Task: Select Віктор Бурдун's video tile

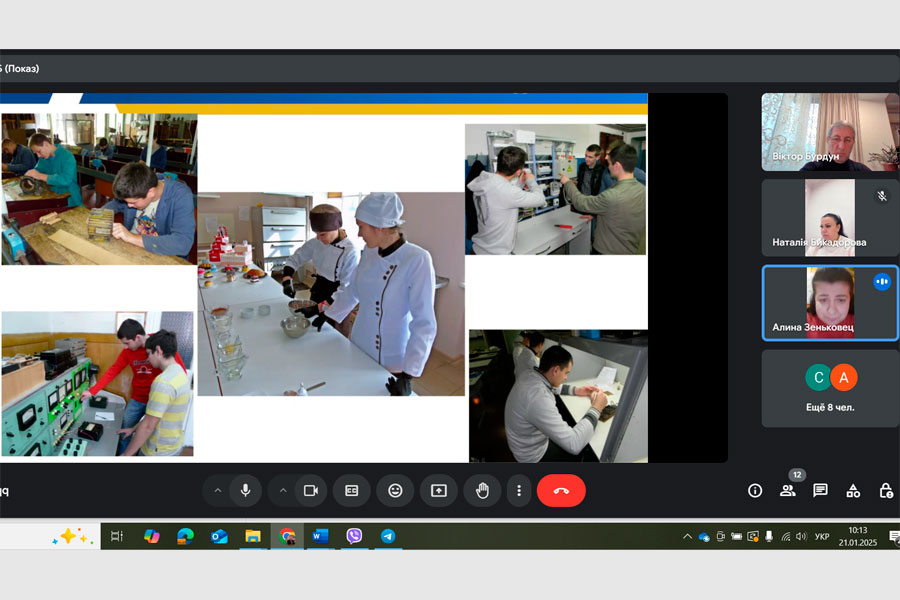Action: (830, 132)
